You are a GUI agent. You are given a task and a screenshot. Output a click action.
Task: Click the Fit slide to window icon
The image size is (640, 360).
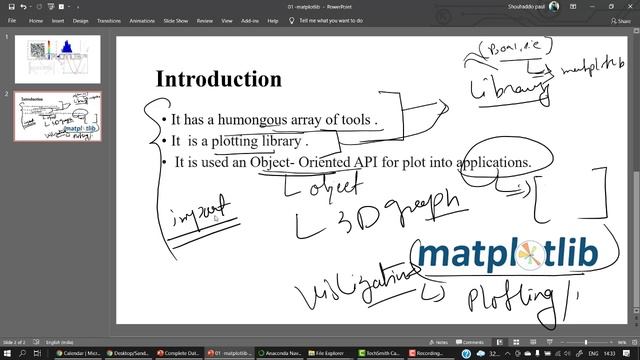634,342
